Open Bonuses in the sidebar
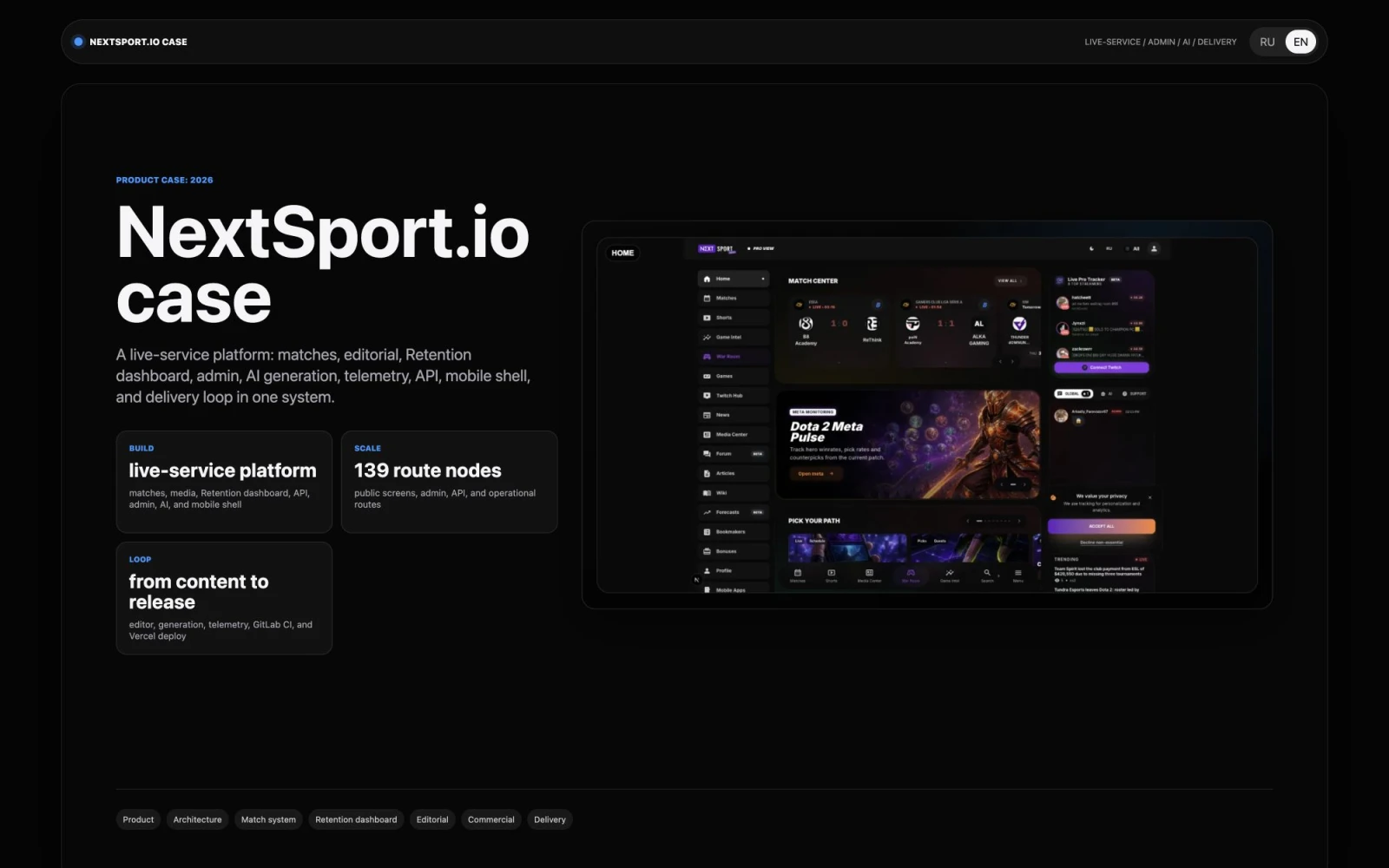The width and height of the screenshot is (1389, 868). coord(733,551)
